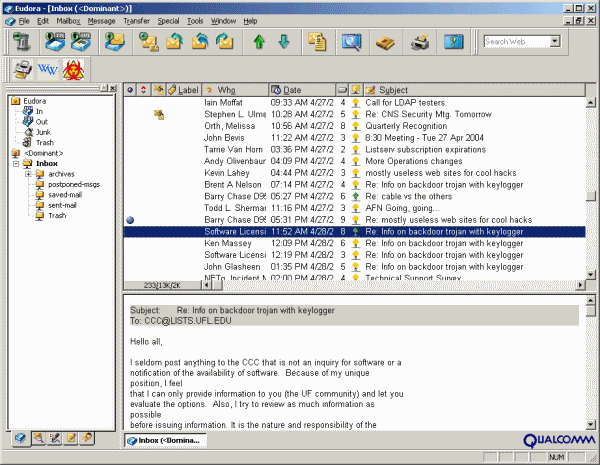This screenshot has height=465, width=600.
Task: Click the printer icon in second toolbar row
Action: point(22,70)
